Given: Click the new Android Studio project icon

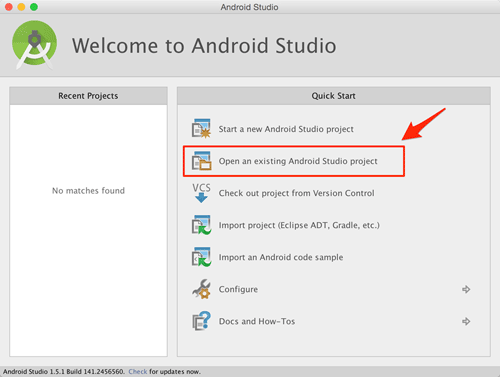Looking at the screenshot, I should click(x=201, y=128).
